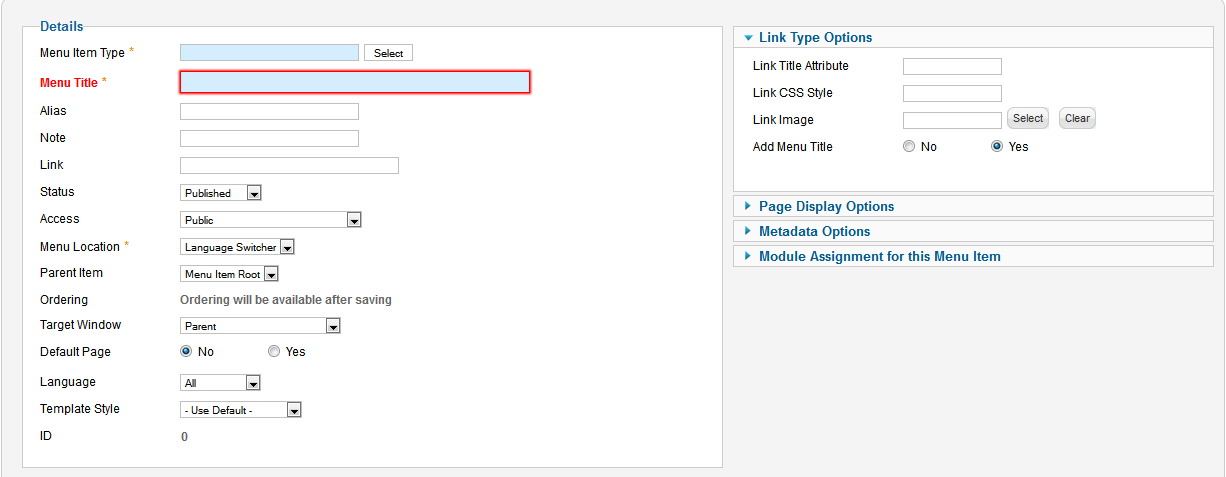Open the Template Style dropdown

pos(241,410)
